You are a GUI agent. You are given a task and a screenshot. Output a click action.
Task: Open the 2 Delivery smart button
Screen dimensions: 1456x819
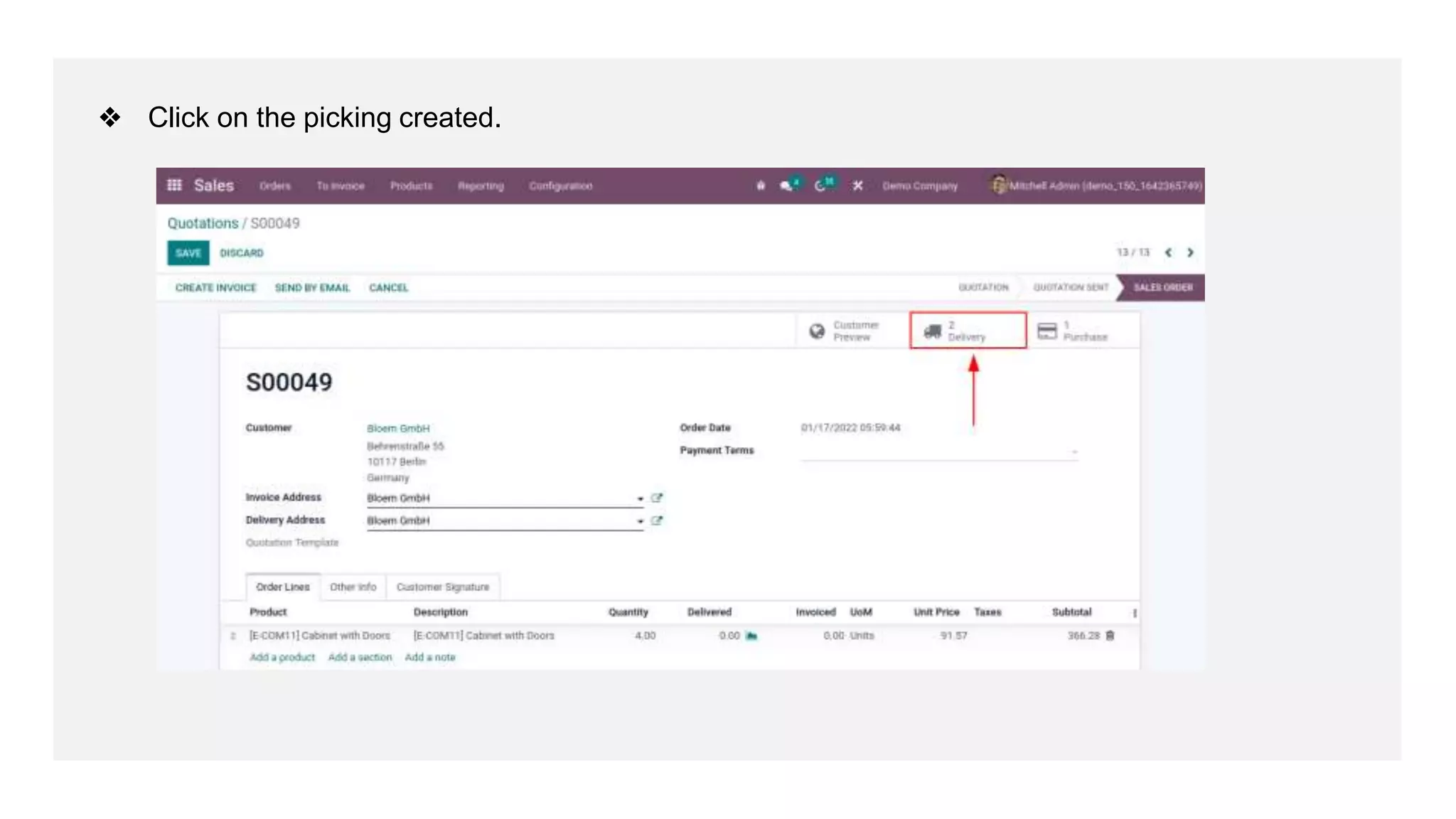[968, 331]
